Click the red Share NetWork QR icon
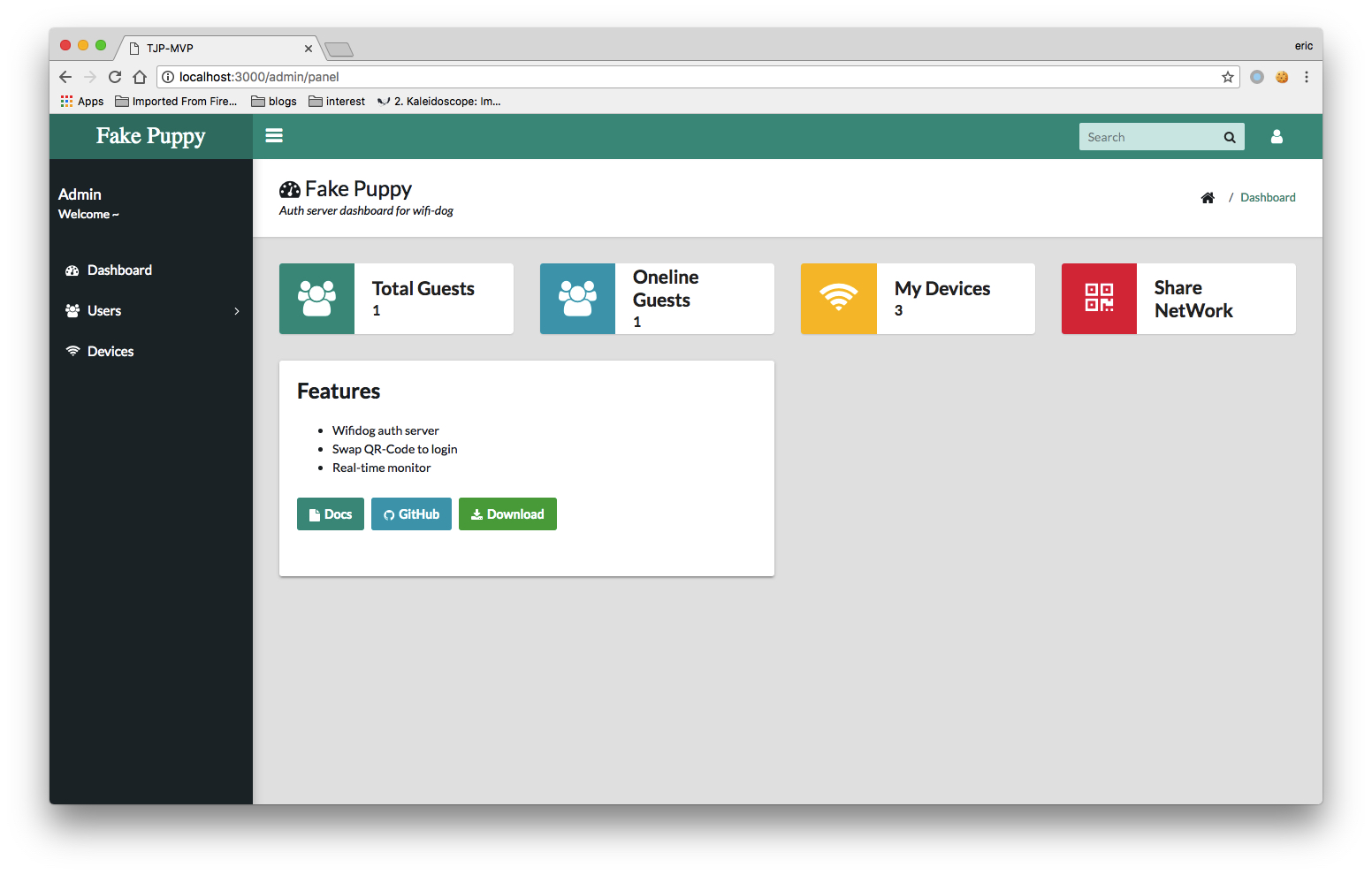The width and height of the screenshot is (1372, 875). 1099,299
